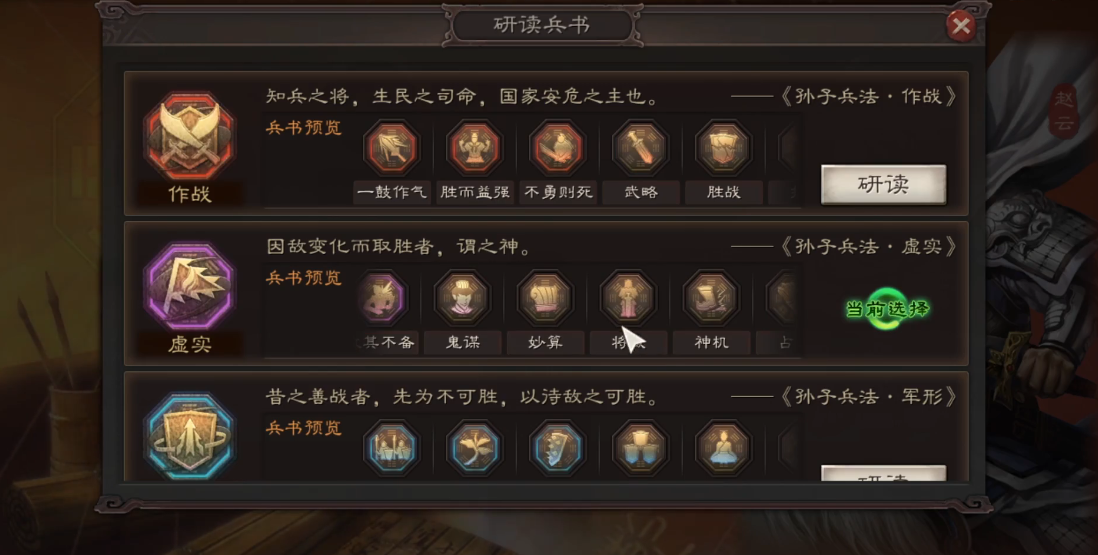The width and height of the screenshot is (1098, 555).
Task: Click the partially visible 研读 button for 军形
Action: coord(883,474)
